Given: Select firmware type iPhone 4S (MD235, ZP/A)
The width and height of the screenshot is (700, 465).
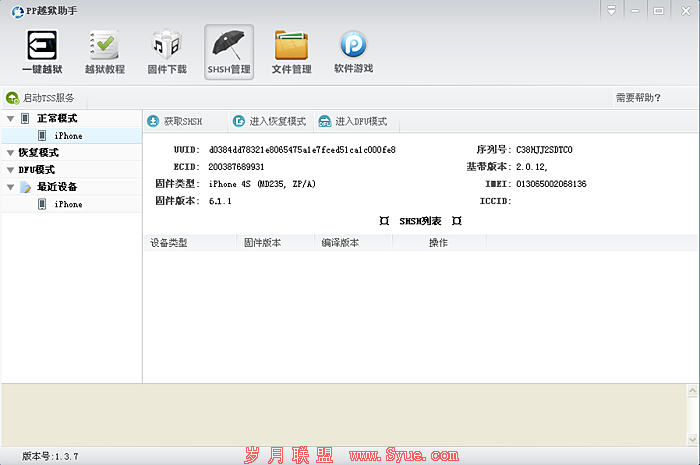Looking at the screenshot, I should click(x=262, y=184).
